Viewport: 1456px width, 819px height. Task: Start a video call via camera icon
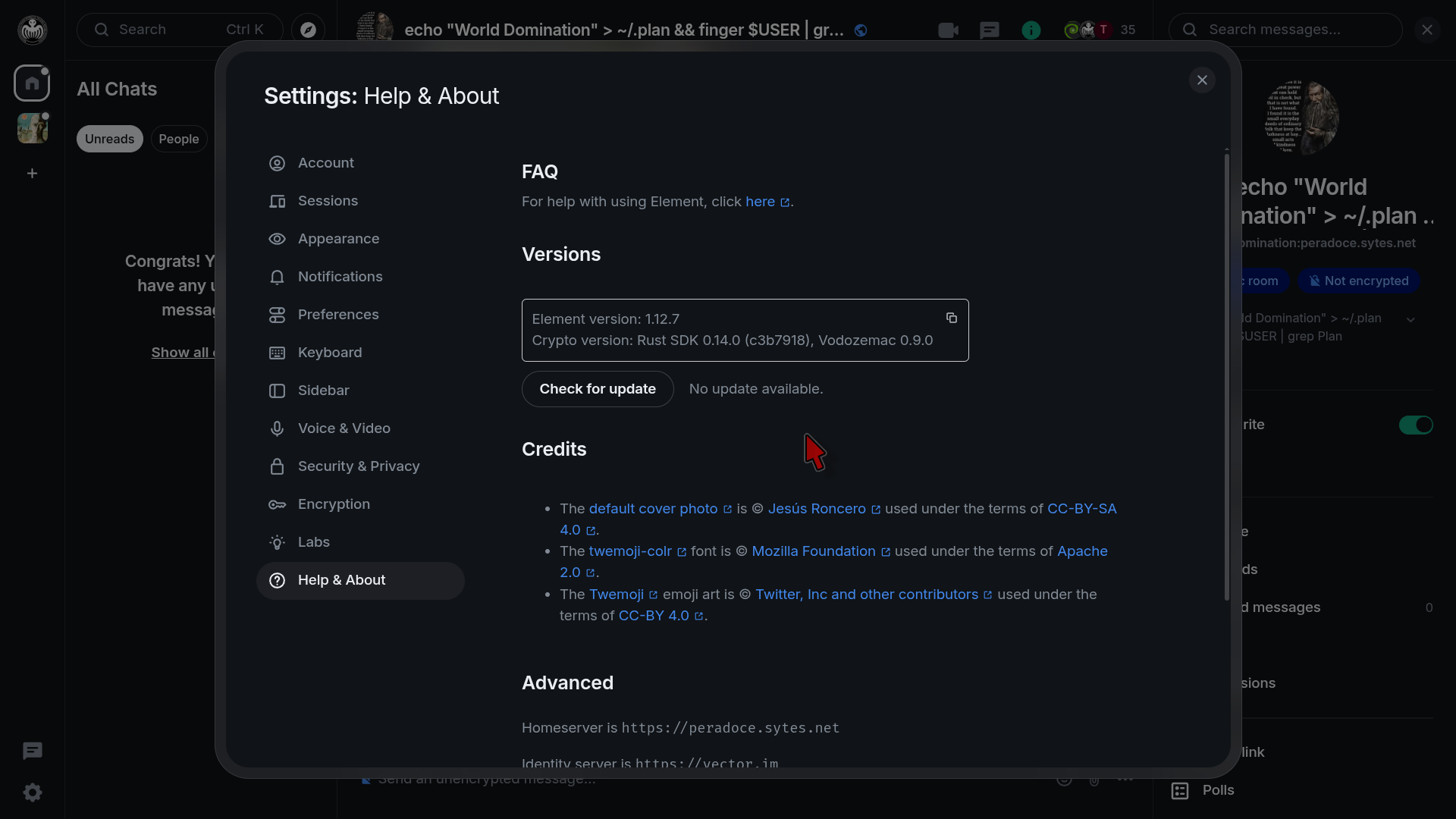(x=948, y=30)
